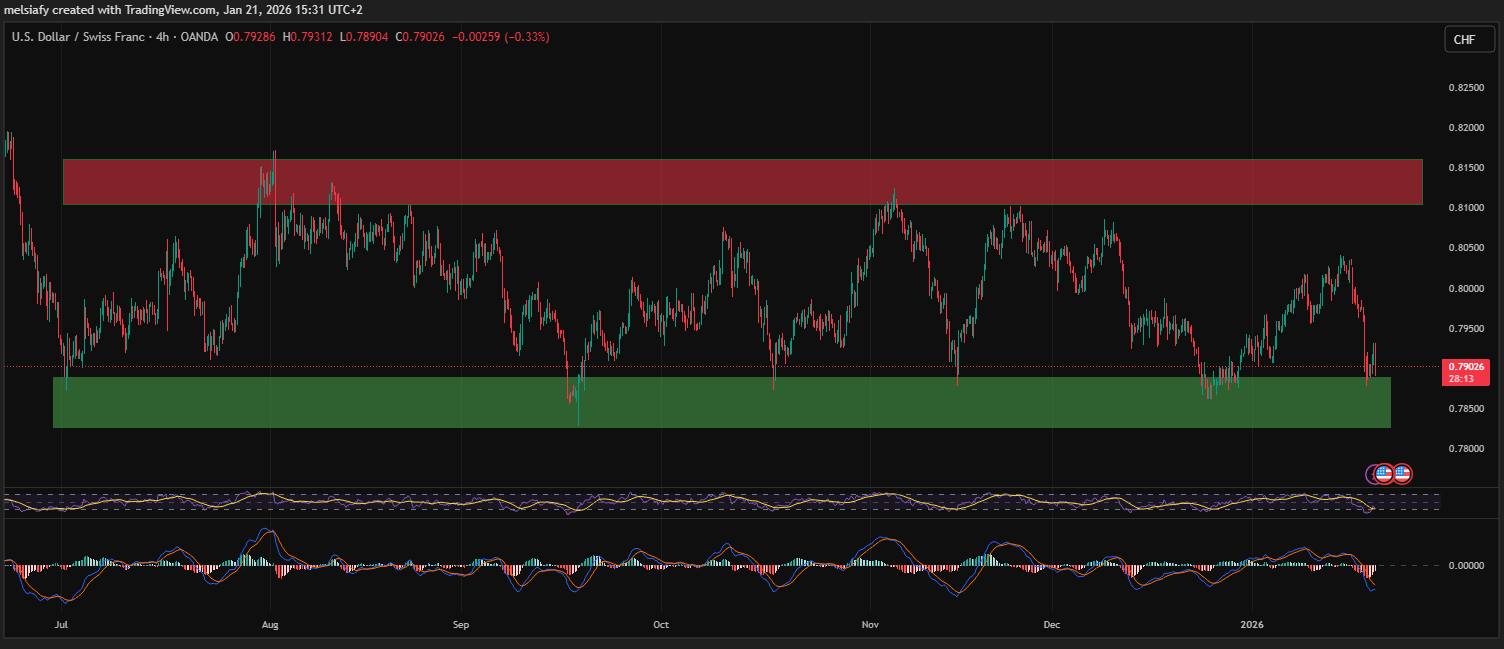Click the change value −0.00259 (−0.33%)
The image size is (1504, 649).
[501, 37]
